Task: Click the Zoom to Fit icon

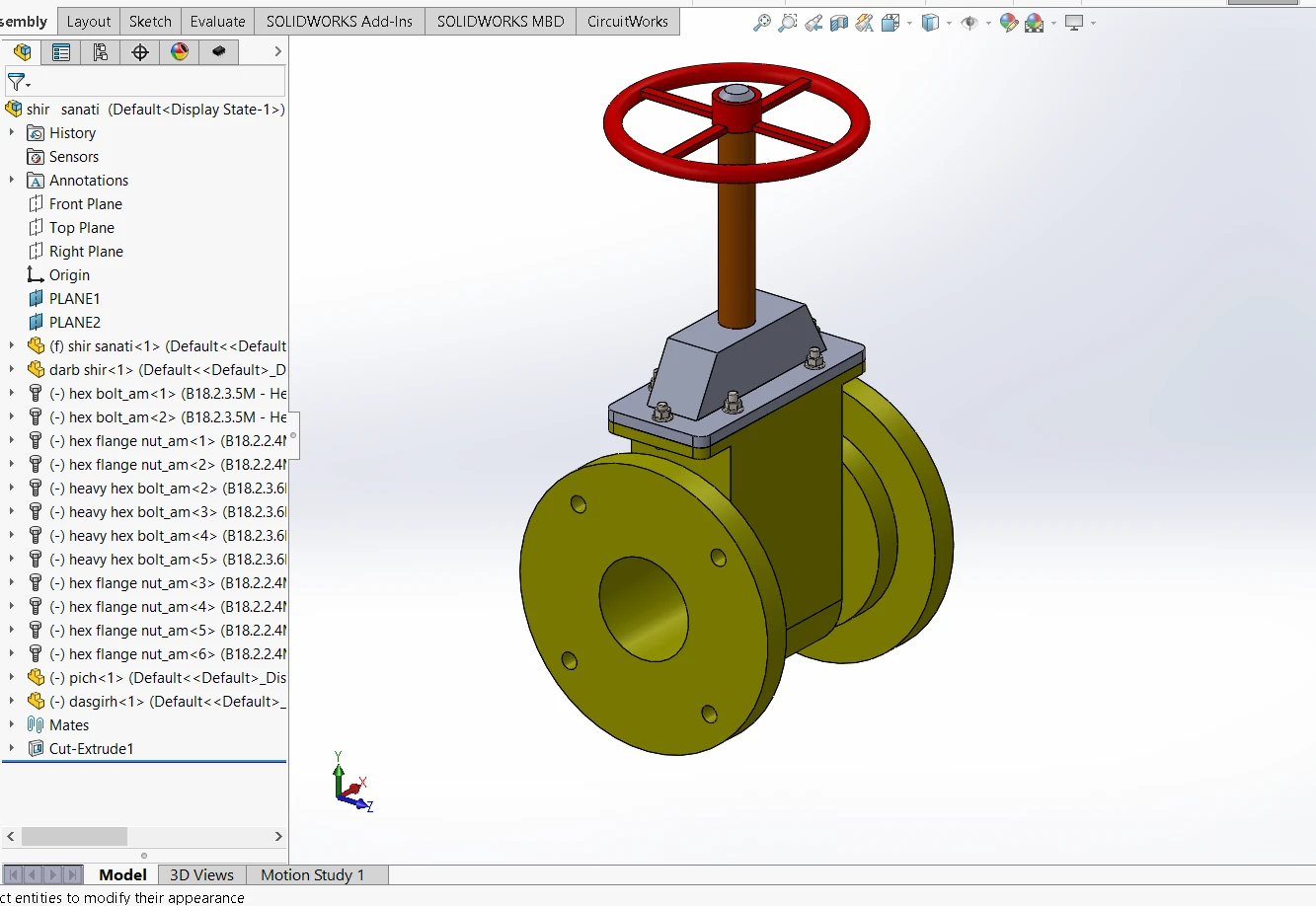Action: coord(761,23)
